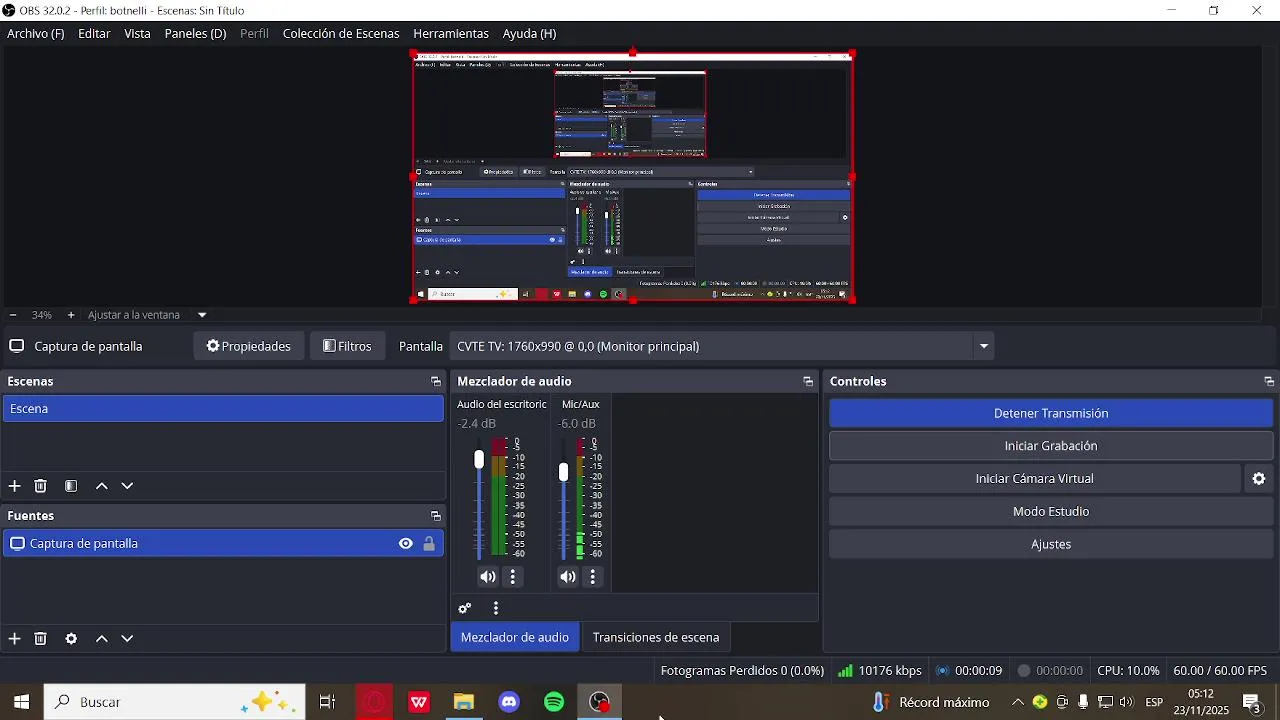Click the preview canvas screen capture
Viewport: 1280px width, 720px height.
click(x=632, y=177)
